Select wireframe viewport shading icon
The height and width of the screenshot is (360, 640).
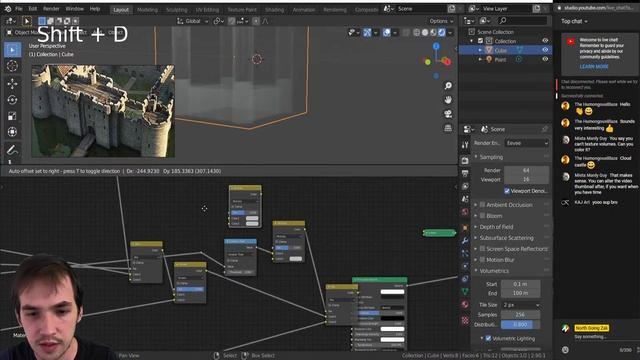(416, 32)
